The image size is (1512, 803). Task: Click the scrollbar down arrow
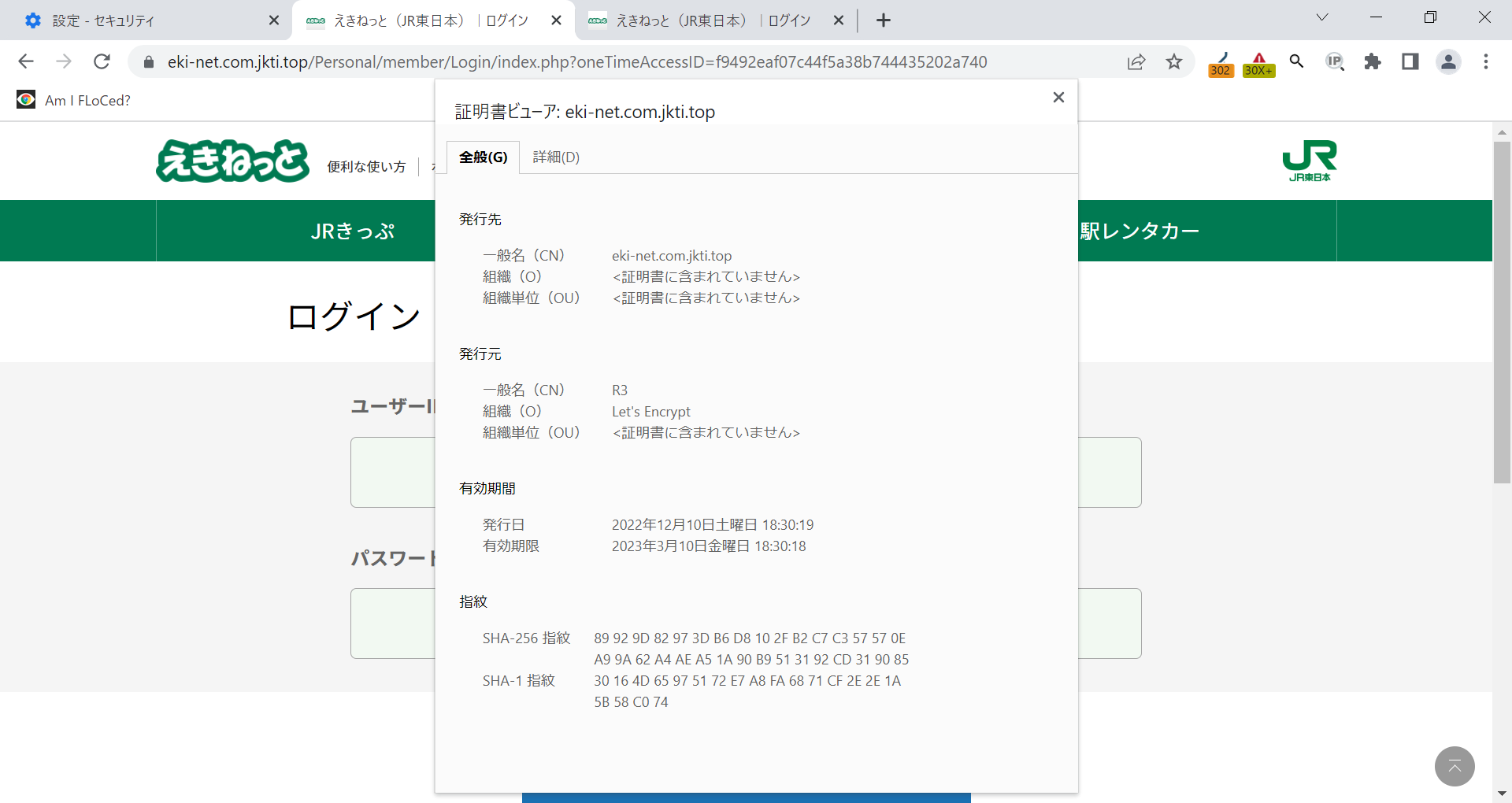click(x=1502, y=794)
